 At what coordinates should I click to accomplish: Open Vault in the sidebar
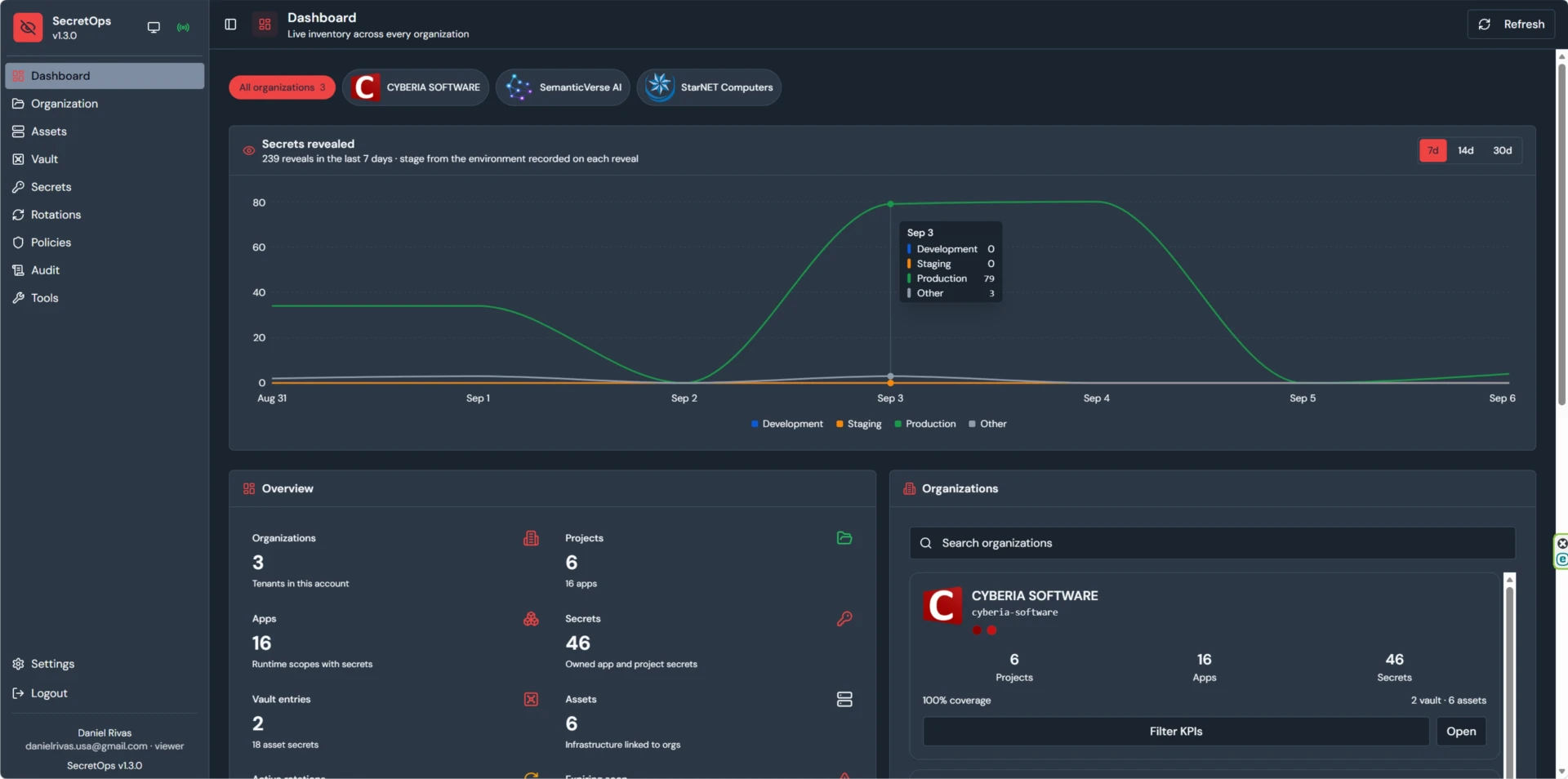(x=105, y=159)
